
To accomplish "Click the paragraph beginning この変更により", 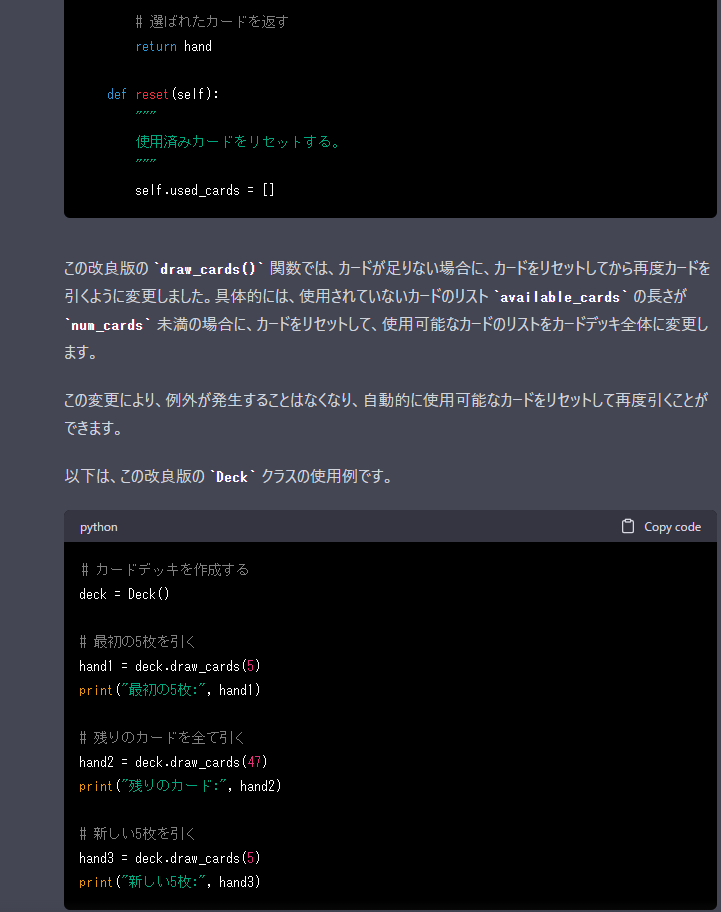I will [386, 414].
